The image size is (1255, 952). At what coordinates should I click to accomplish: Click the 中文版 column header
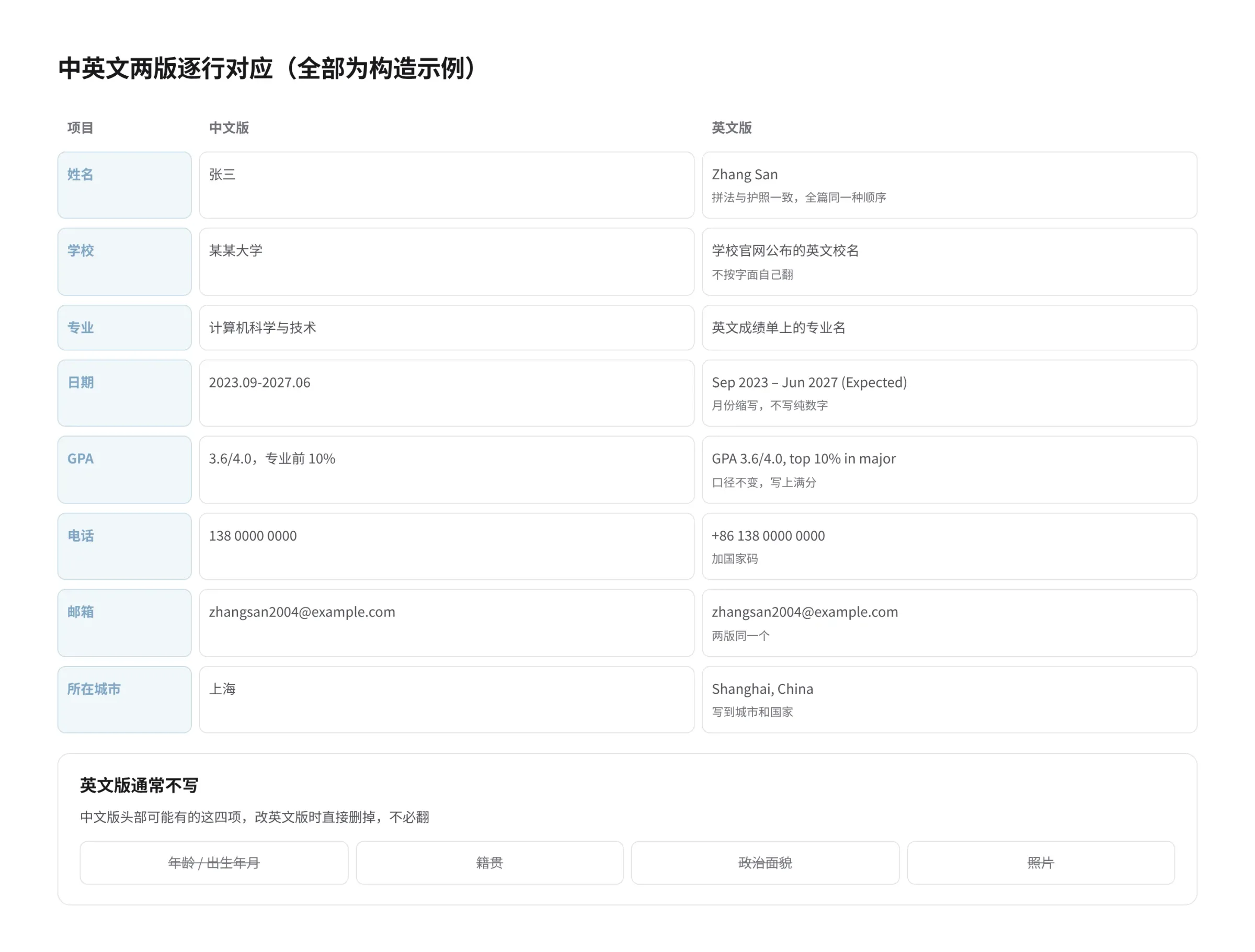tap(229, 128)
